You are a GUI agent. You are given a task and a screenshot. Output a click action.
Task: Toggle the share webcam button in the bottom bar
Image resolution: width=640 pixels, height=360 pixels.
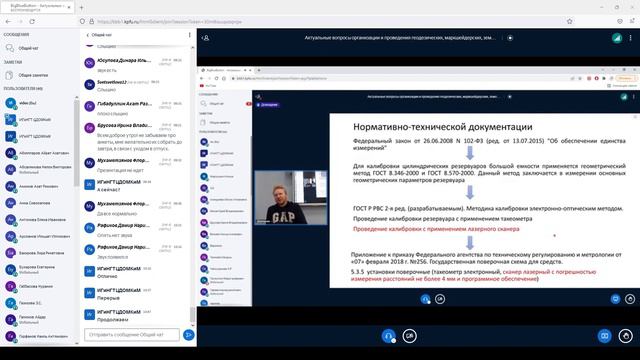point(409,336)
